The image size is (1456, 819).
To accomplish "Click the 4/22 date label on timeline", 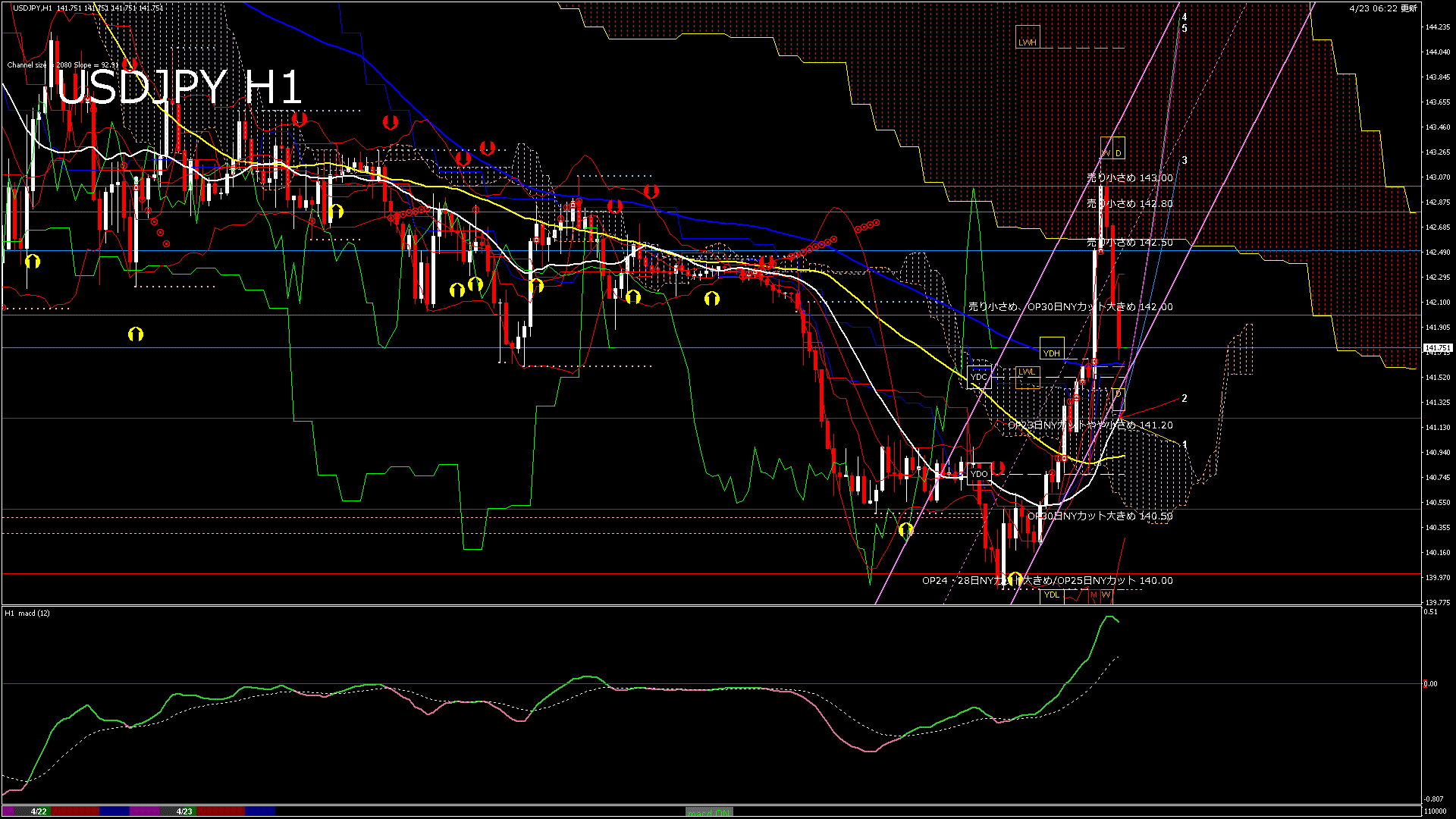I will point(39,811).
